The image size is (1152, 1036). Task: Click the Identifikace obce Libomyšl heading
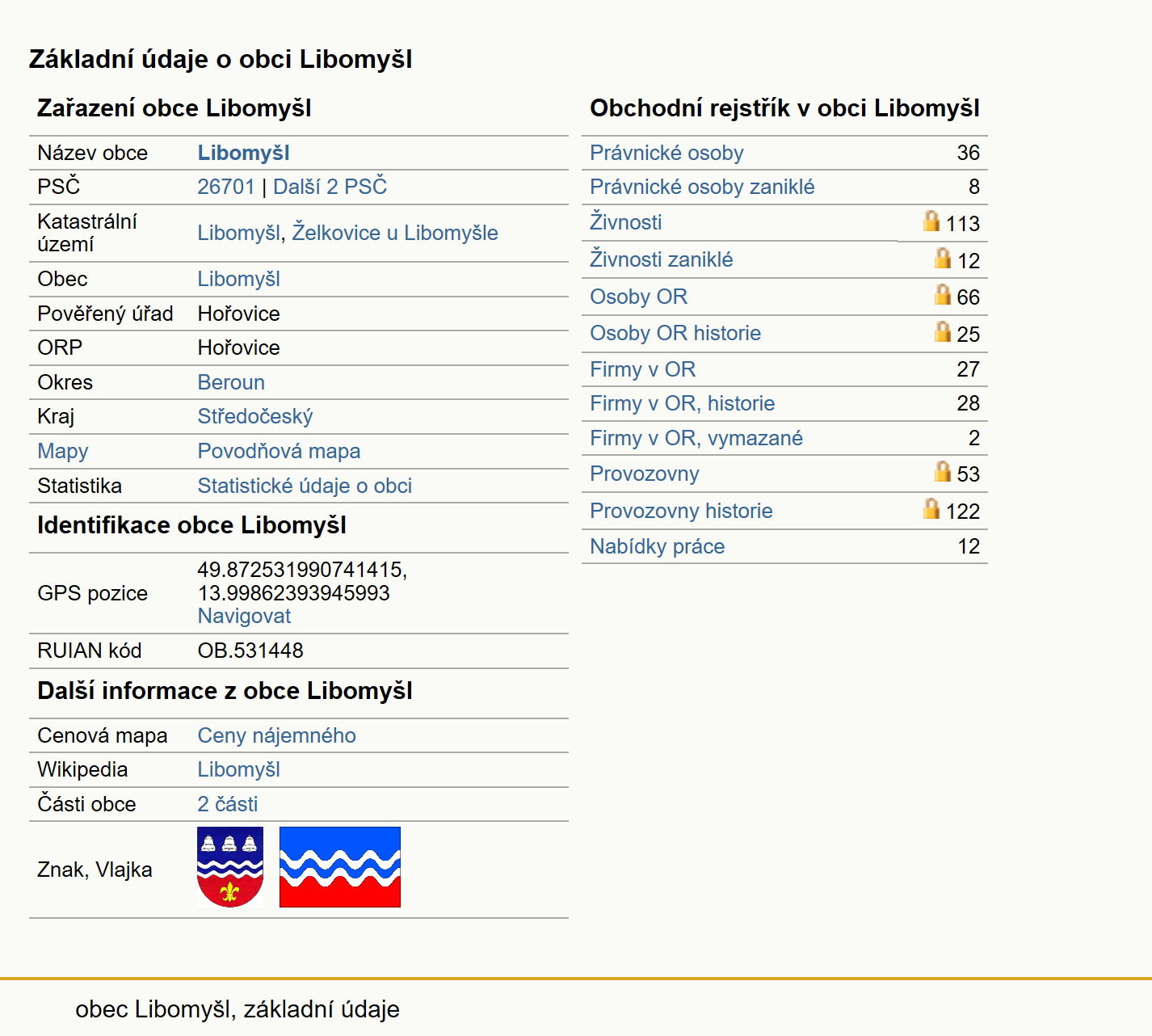point(191,525)
